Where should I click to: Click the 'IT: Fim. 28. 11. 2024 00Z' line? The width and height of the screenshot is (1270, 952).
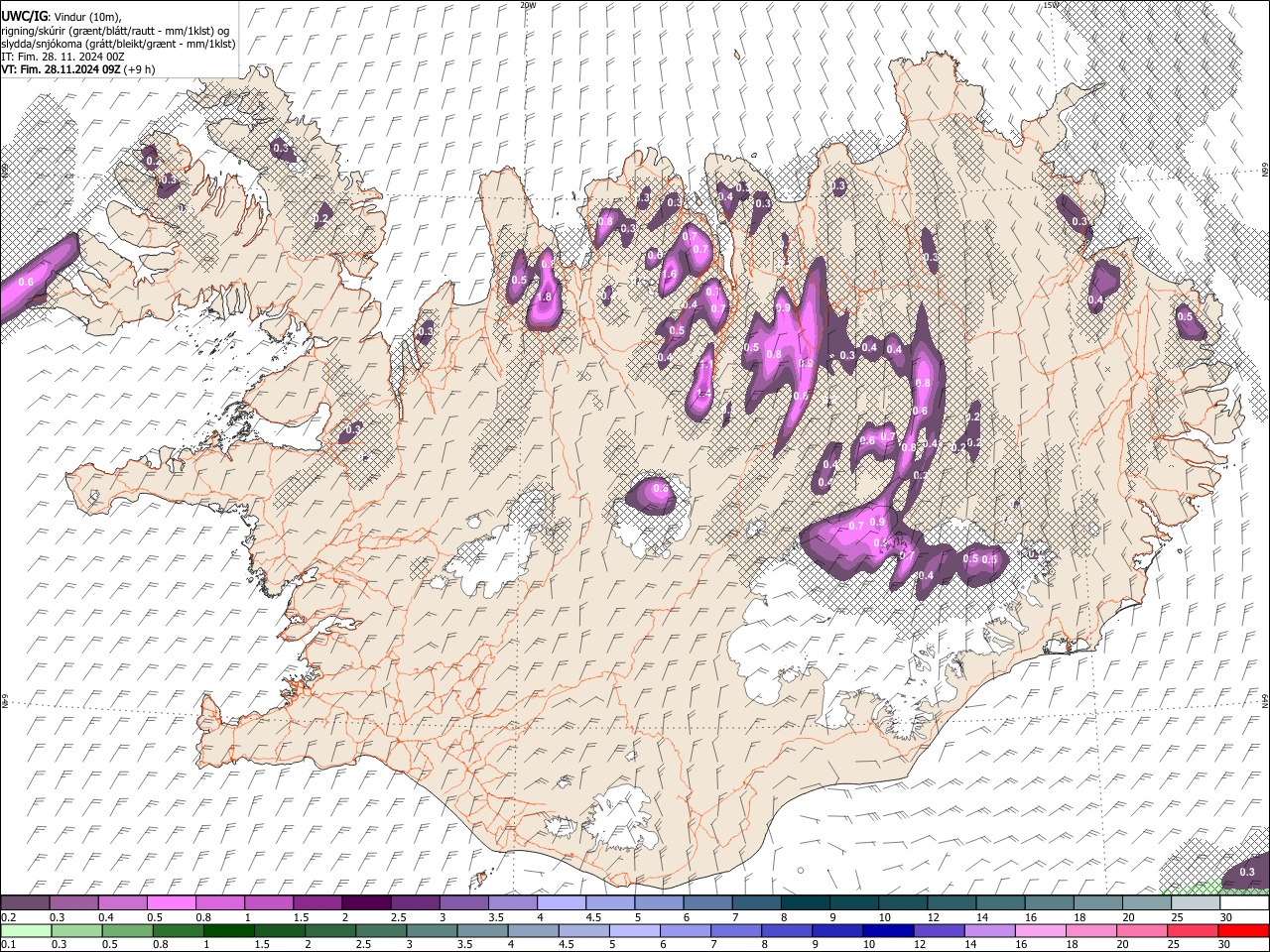(x=63, y=57)
